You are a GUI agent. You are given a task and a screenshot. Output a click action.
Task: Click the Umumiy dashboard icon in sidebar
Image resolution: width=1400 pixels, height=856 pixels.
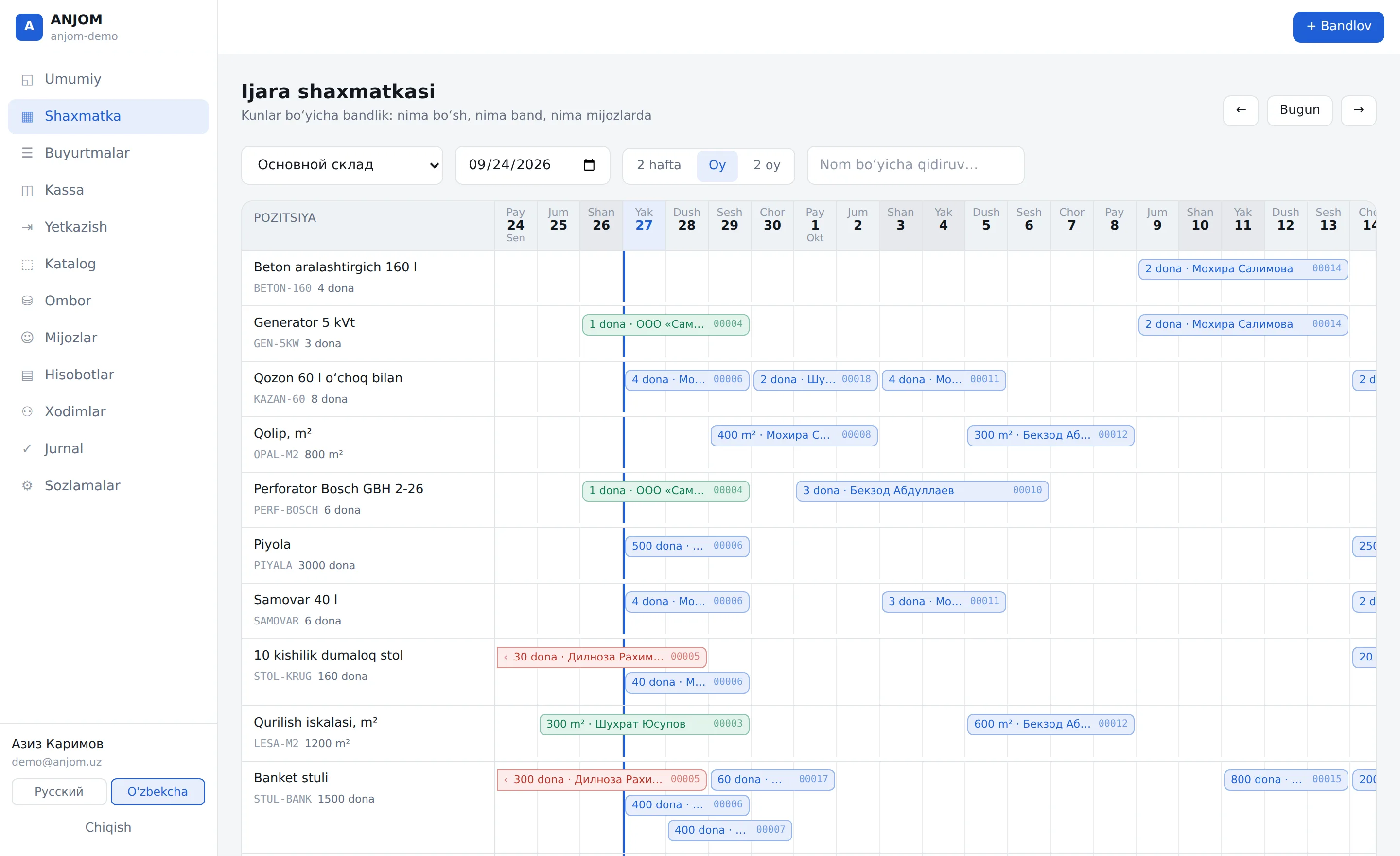coord(27,80)
